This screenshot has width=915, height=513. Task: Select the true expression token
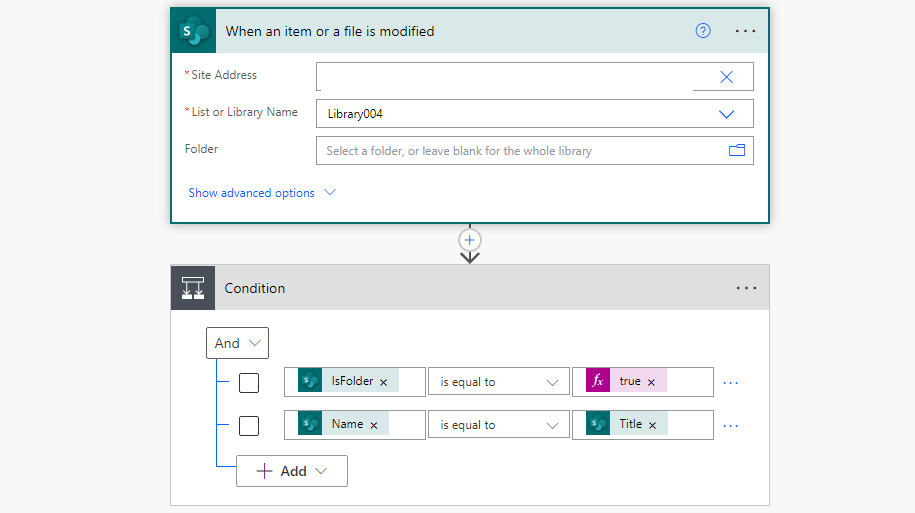pyautogui.click(x=626, y=381)
